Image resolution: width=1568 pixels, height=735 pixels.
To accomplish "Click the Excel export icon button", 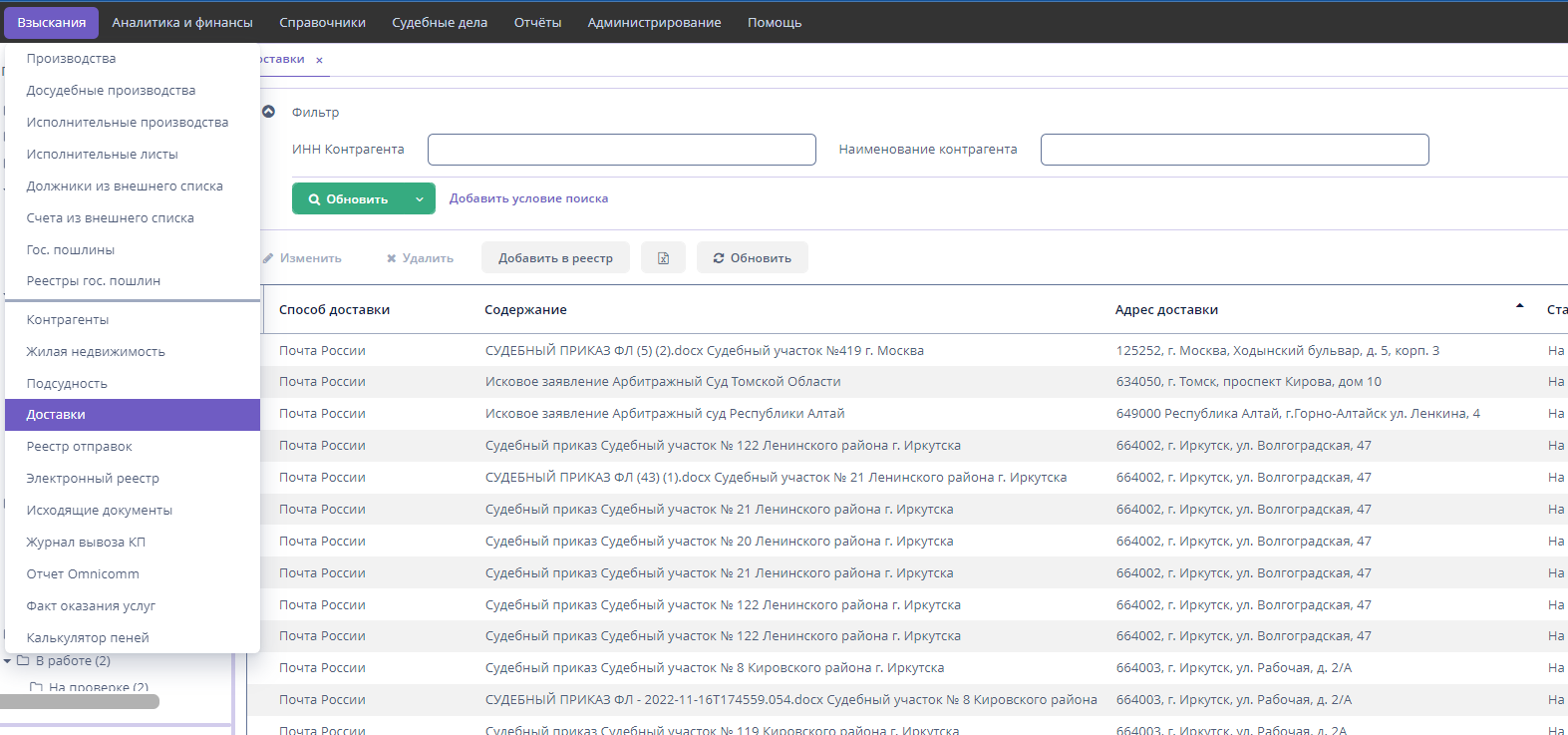I will coord(663,258).
